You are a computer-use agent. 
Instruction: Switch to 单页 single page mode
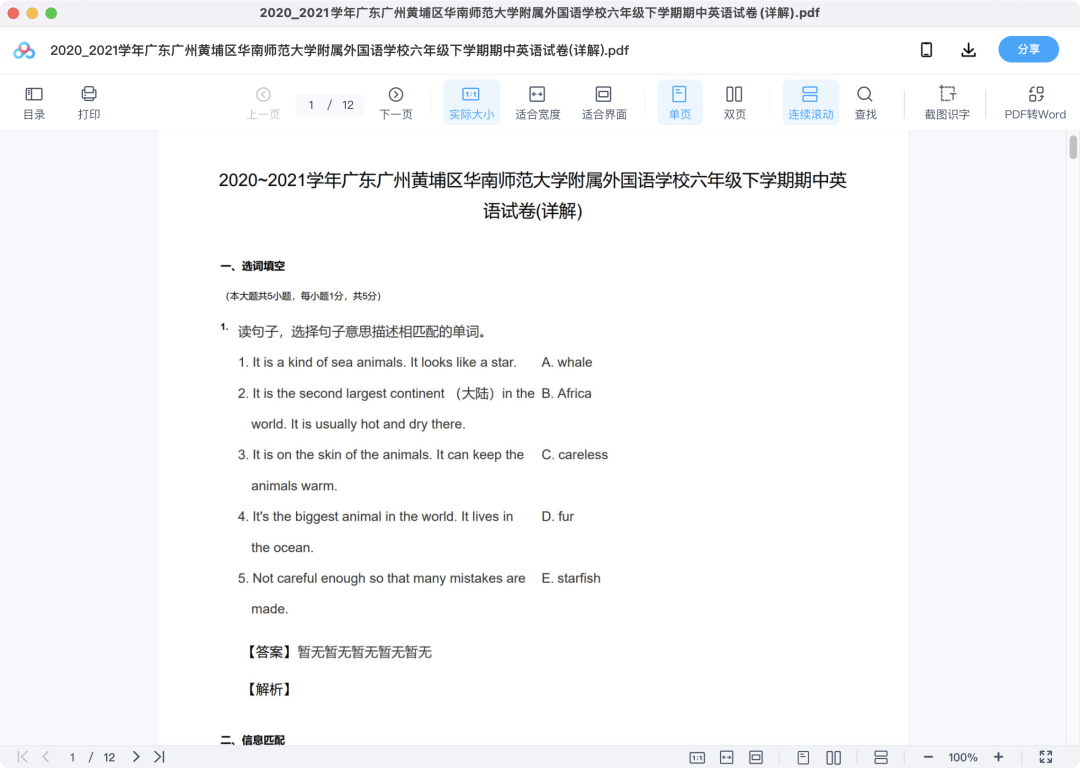[x=679, y=103]
